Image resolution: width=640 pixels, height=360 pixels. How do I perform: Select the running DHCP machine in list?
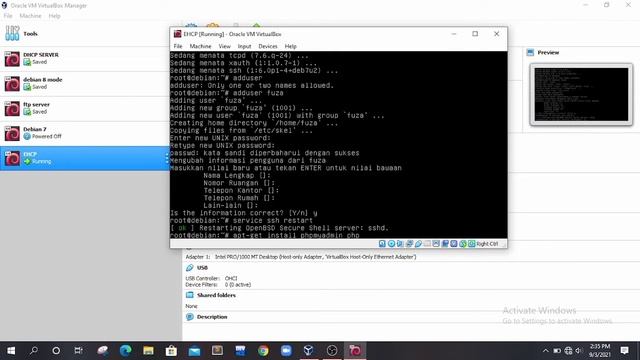pos(85,158)
